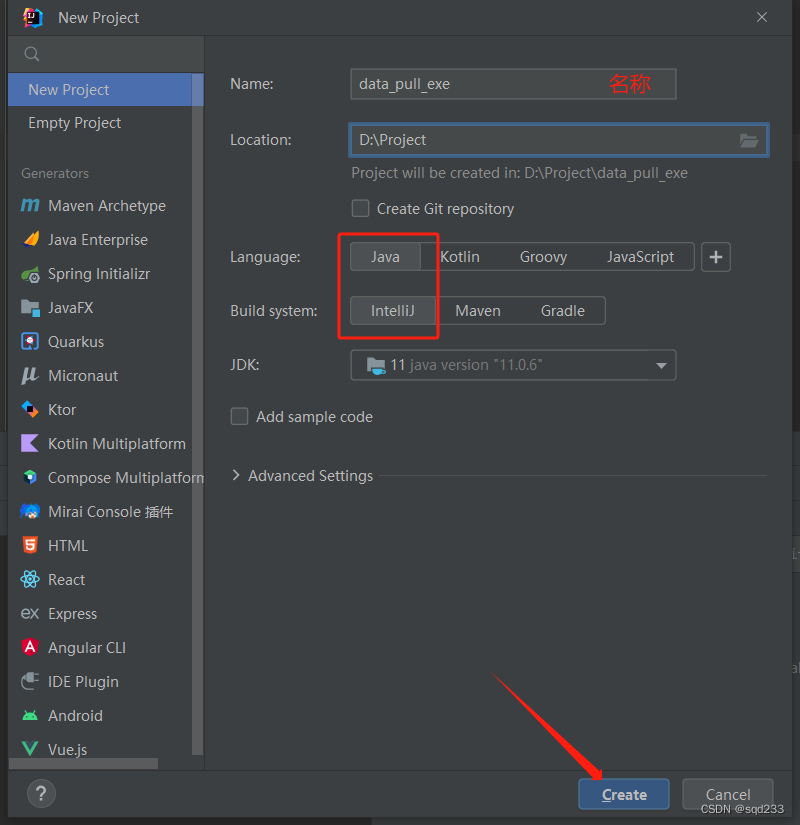Select Java as the language

coord(385,257)
